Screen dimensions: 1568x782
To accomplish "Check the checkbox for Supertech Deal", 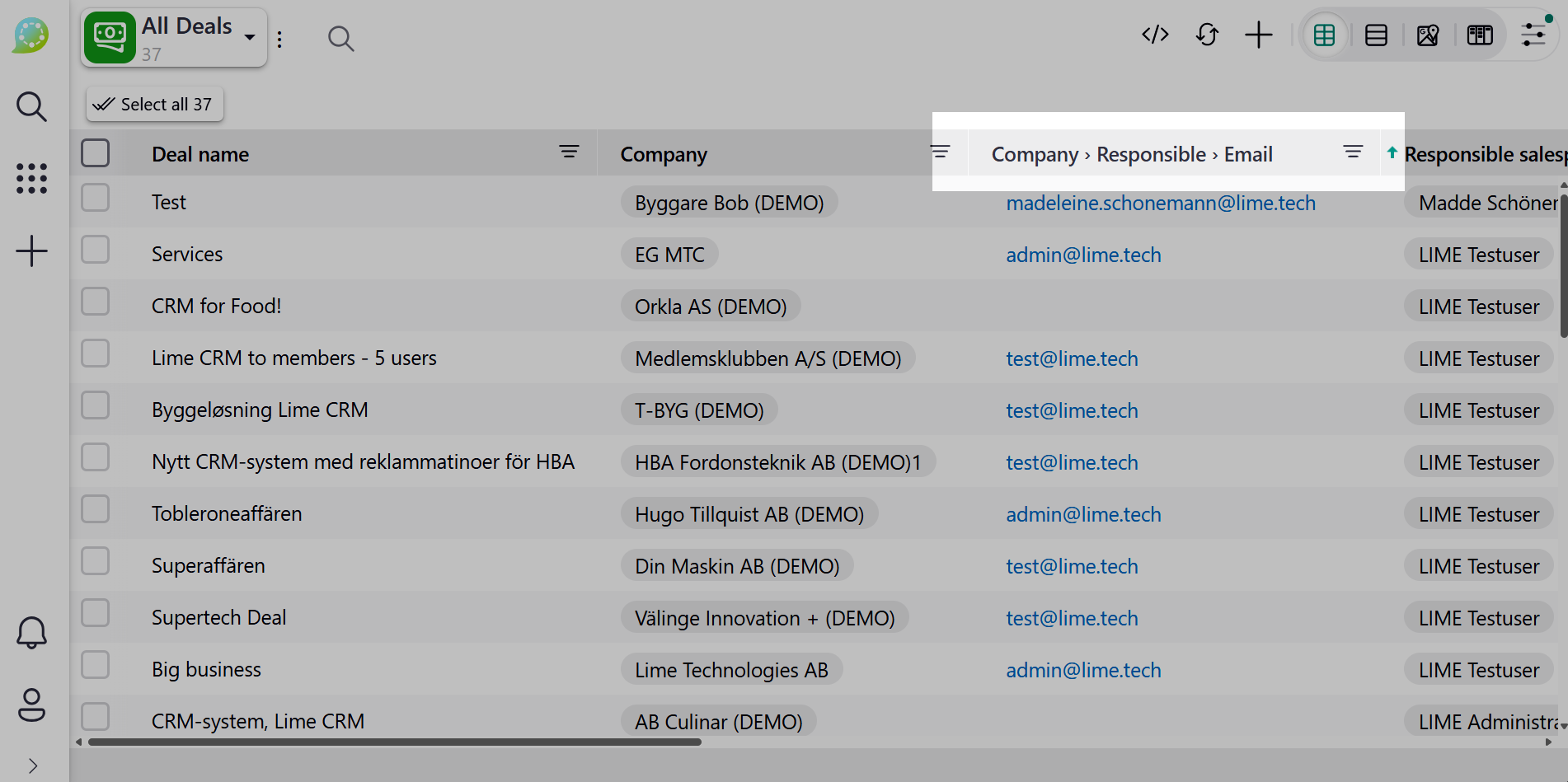I will point(95,612).
